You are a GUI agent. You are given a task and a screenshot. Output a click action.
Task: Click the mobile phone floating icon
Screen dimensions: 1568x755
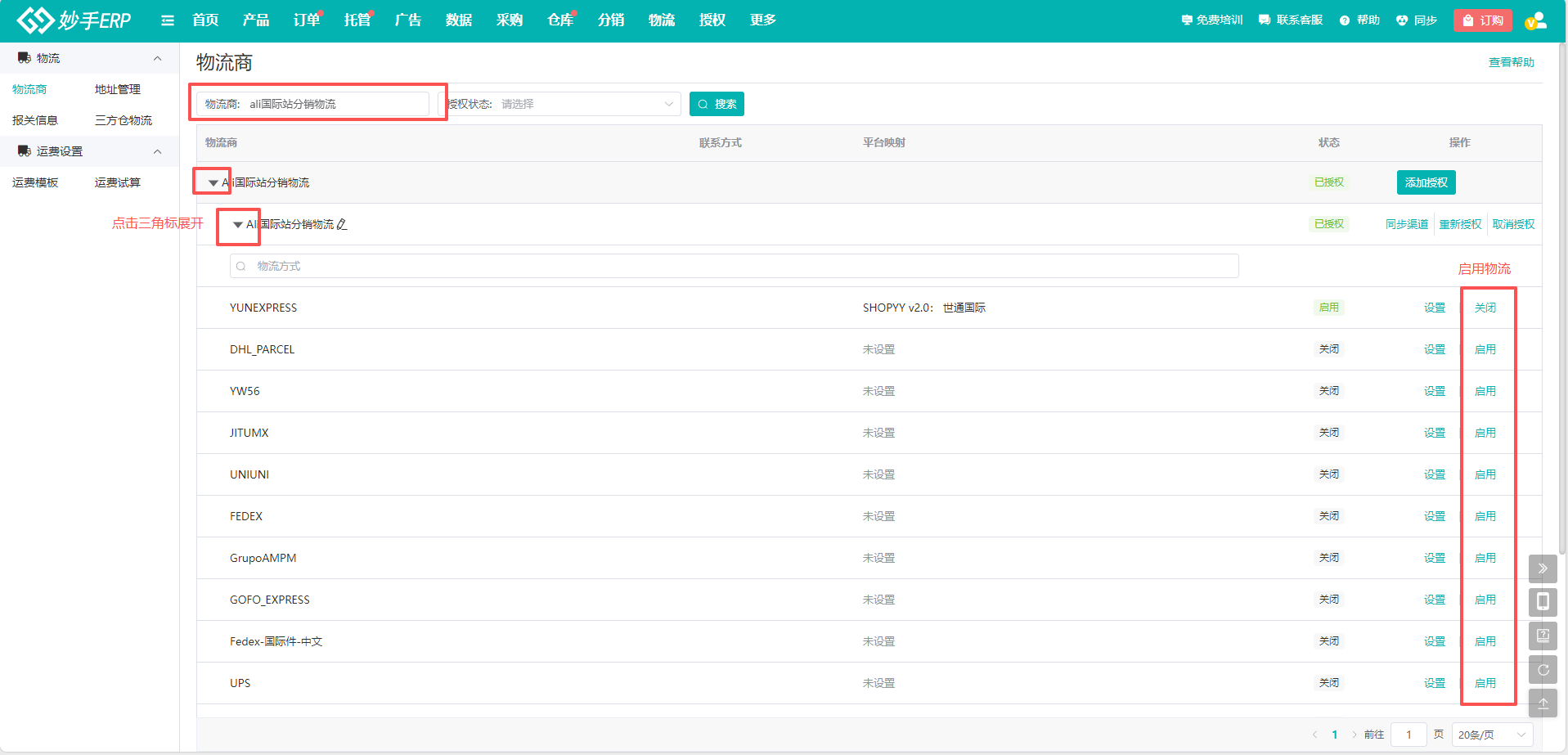pyautogui.click(x=1543, y=602)
